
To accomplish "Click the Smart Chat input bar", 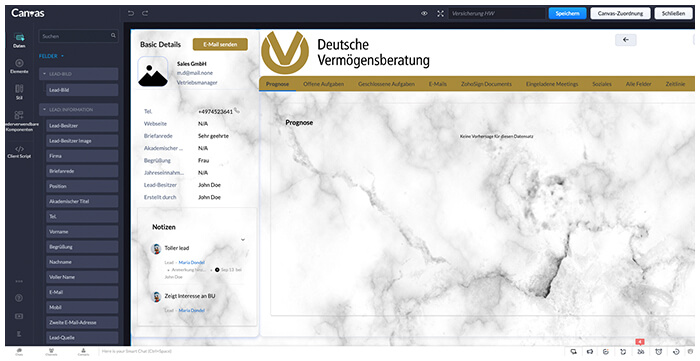I will [x=137, y=352].
